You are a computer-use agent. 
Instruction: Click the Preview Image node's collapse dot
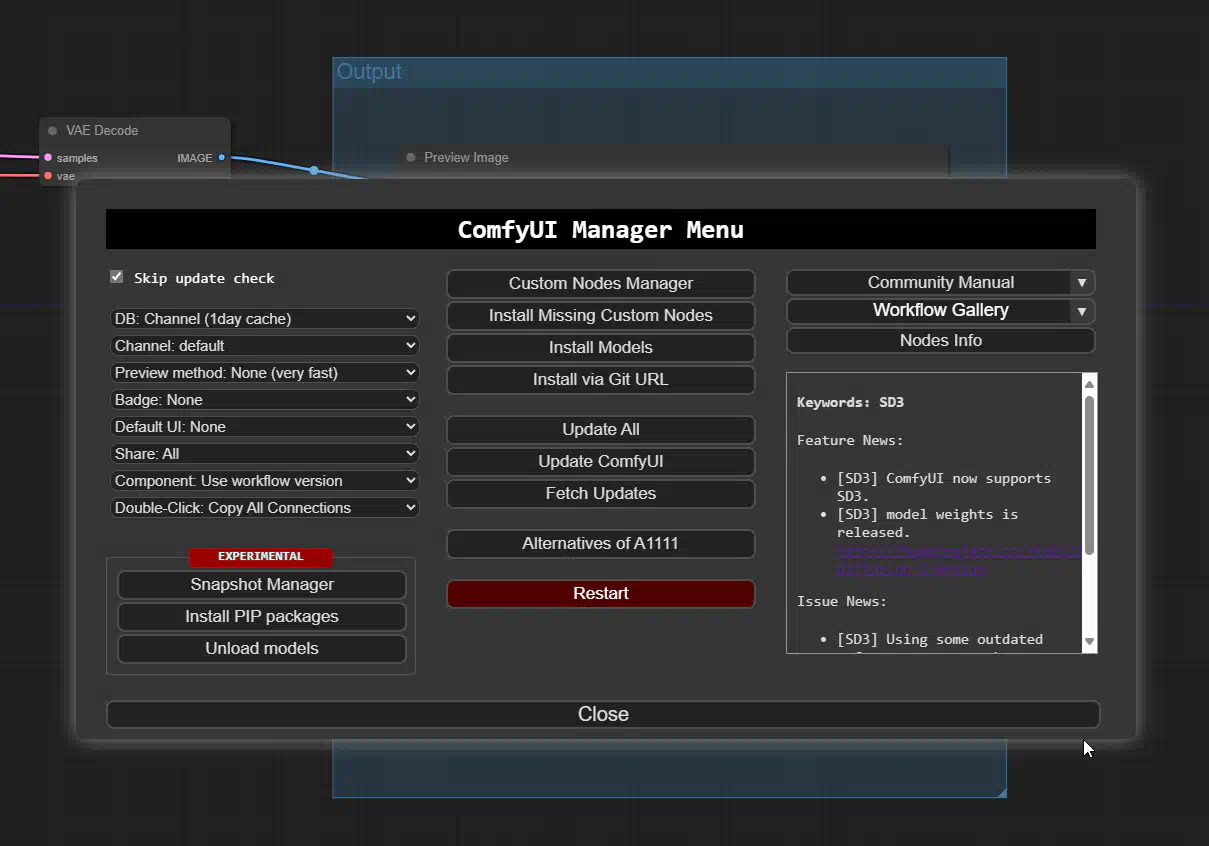point(411,158)
